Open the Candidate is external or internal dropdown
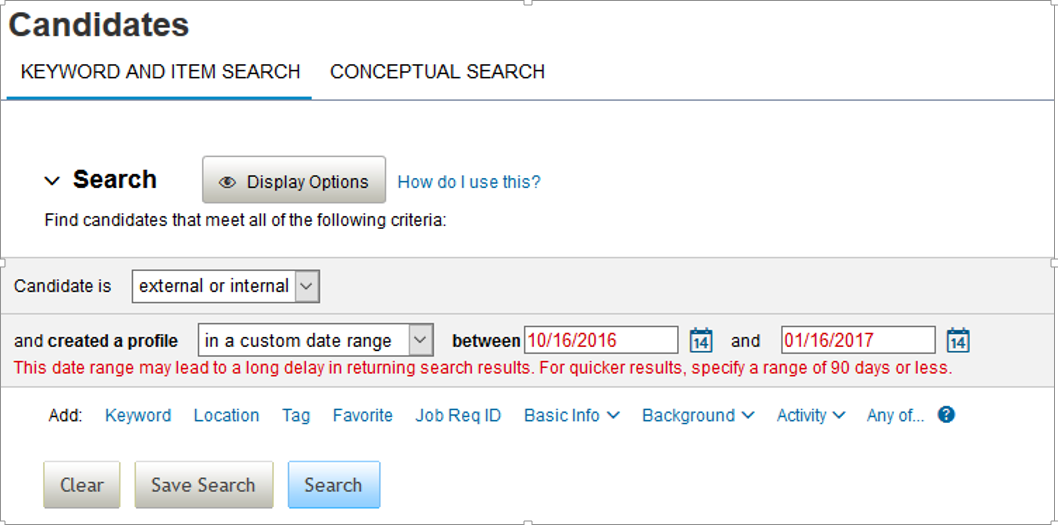This screenshot has width=1058, height=525. click(x=225, y=286)
